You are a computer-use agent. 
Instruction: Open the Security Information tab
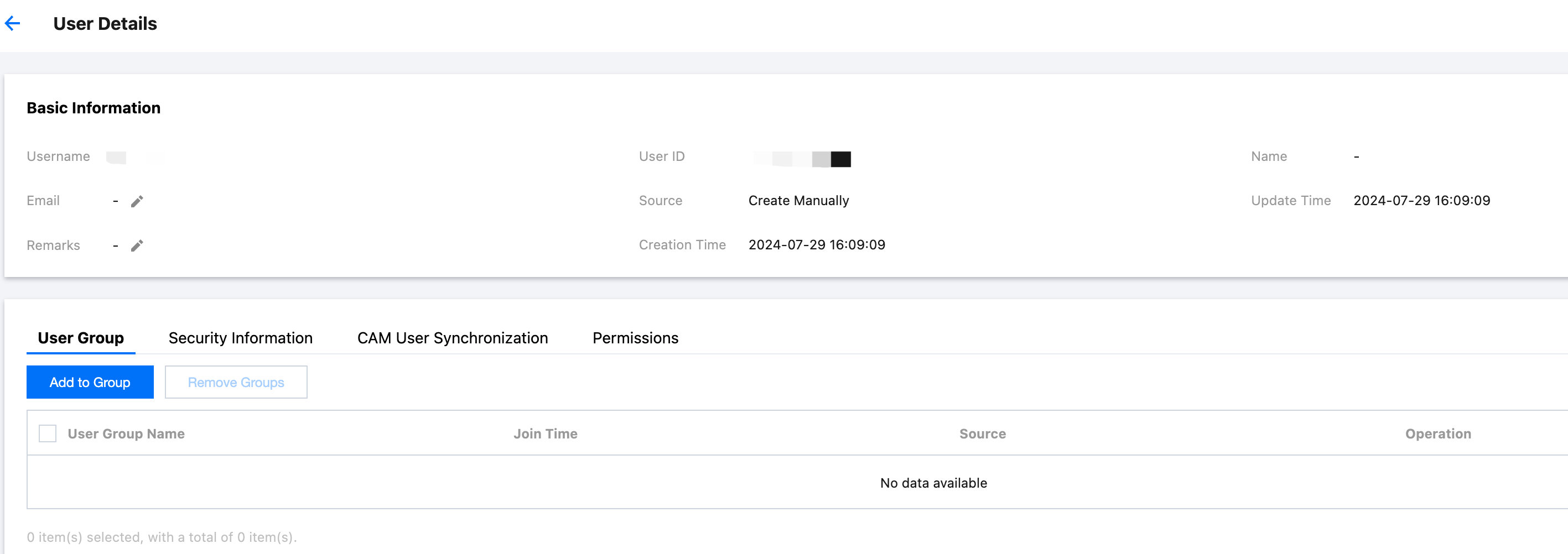tap(241, 338)
